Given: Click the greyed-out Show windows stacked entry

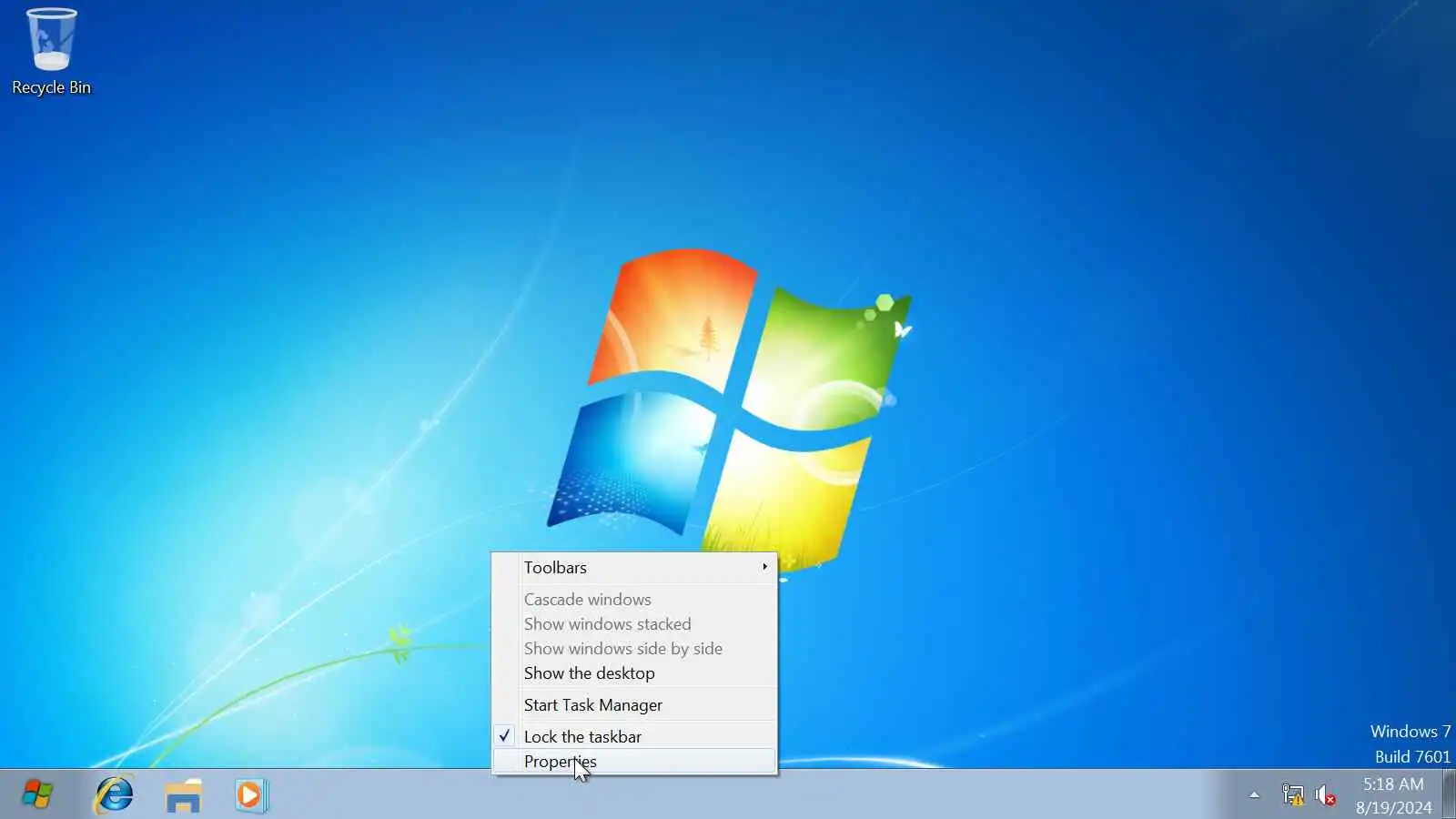Looking at the screenshot, I should 635,623.
